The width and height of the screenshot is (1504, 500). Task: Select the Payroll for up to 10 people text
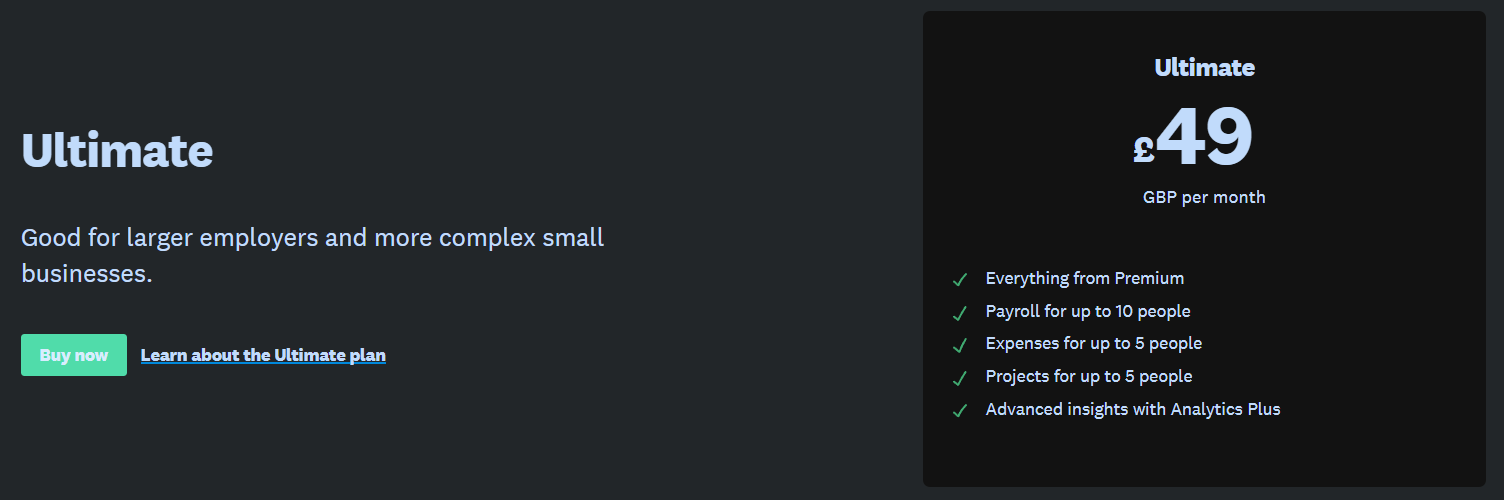coord(1088,311)
